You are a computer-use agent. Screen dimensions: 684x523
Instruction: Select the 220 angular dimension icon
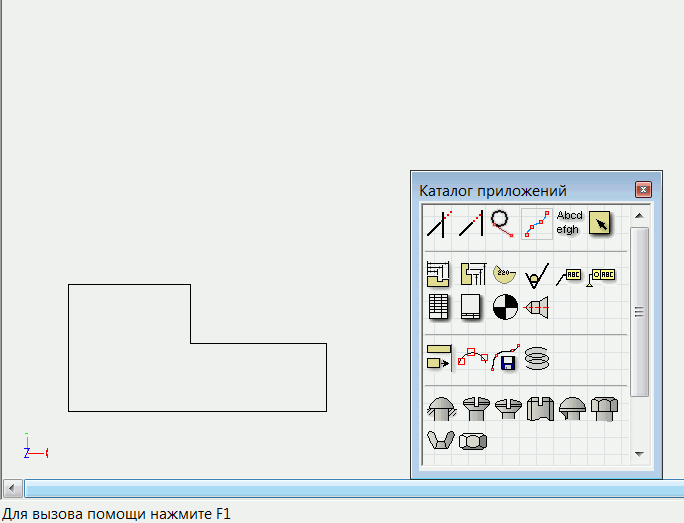coord(505,274)
